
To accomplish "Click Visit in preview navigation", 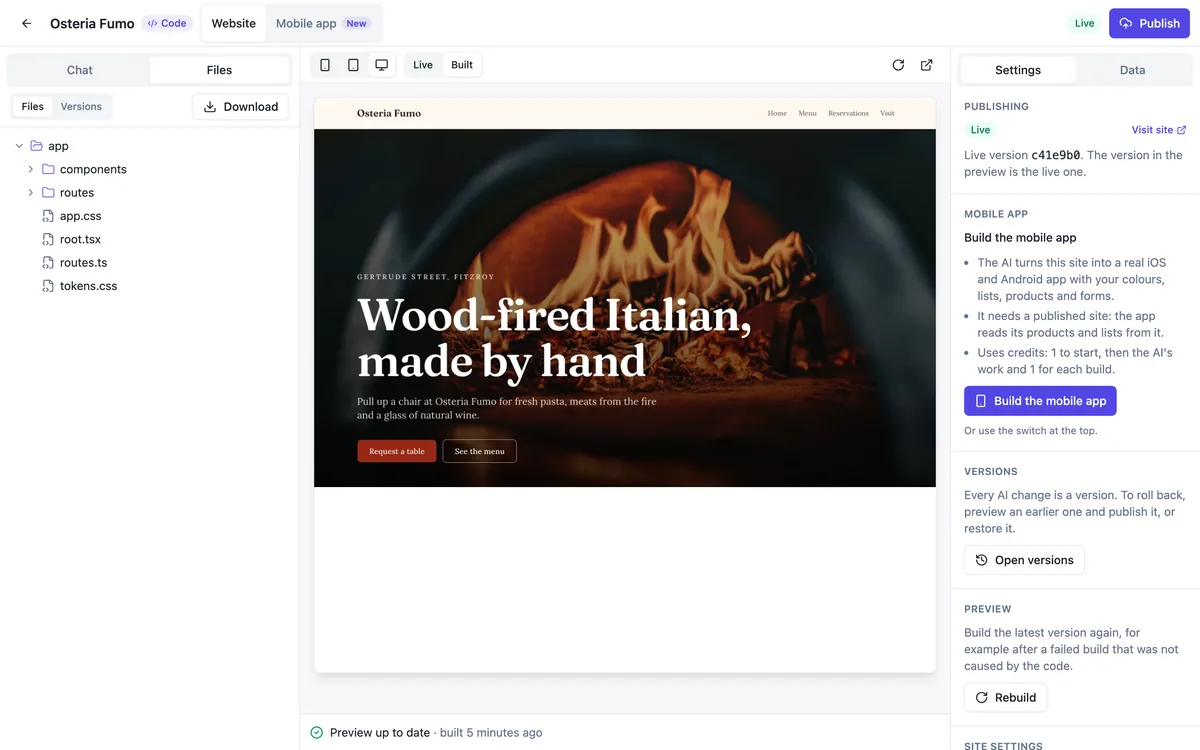I will [887, 113].
